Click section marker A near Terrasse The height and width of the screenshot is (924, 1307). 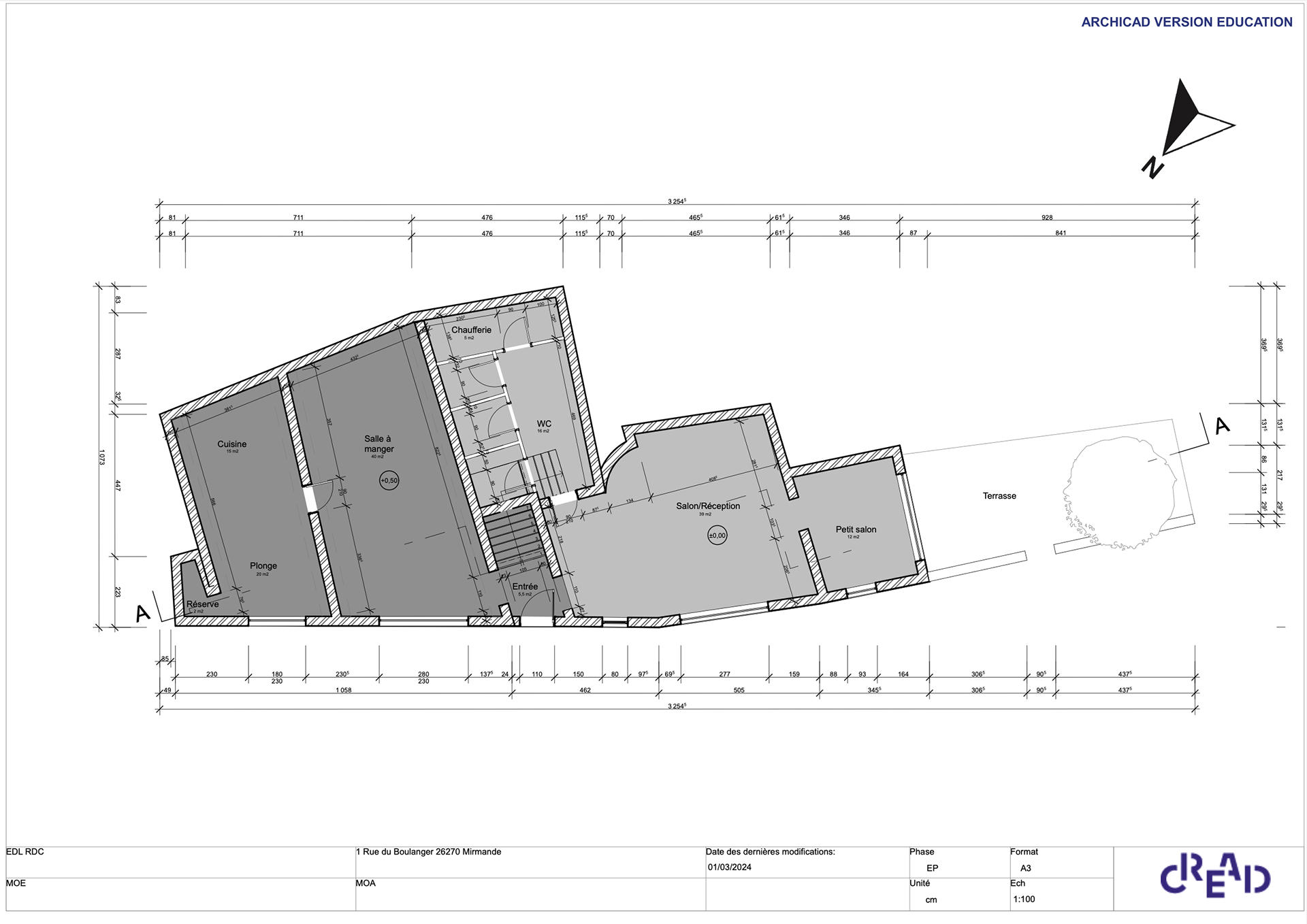pos(1223,426)
